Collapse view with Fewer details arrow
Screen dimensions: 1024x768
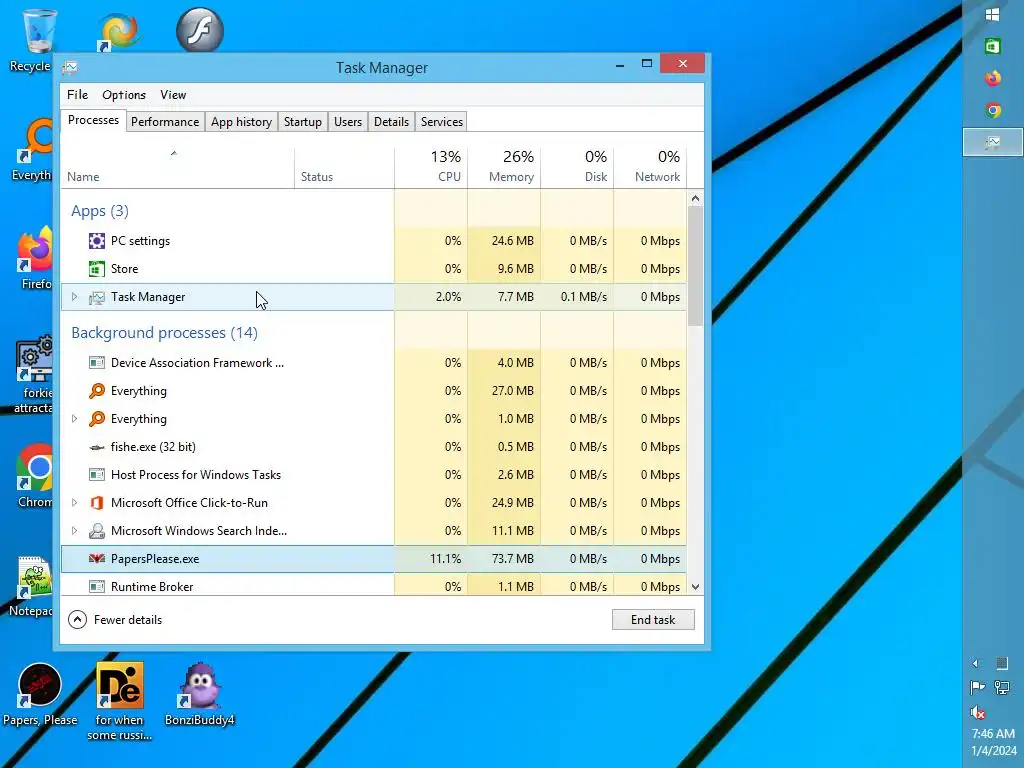pyautogui.click(x=77, y=620)
